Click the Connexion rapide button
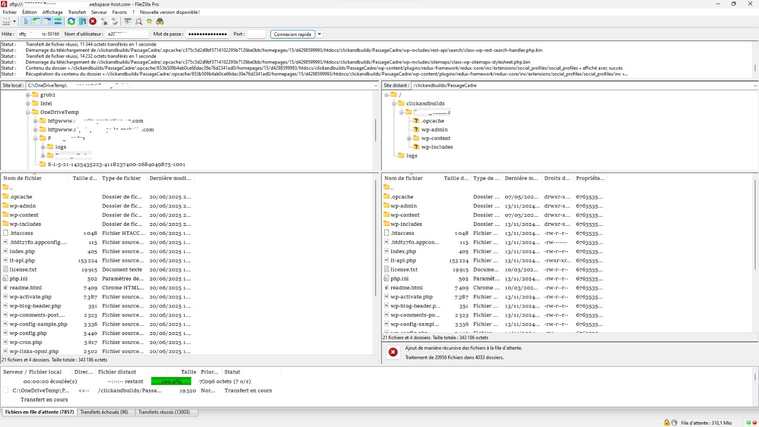Screen dimensions: 759x427 (292, 34)
